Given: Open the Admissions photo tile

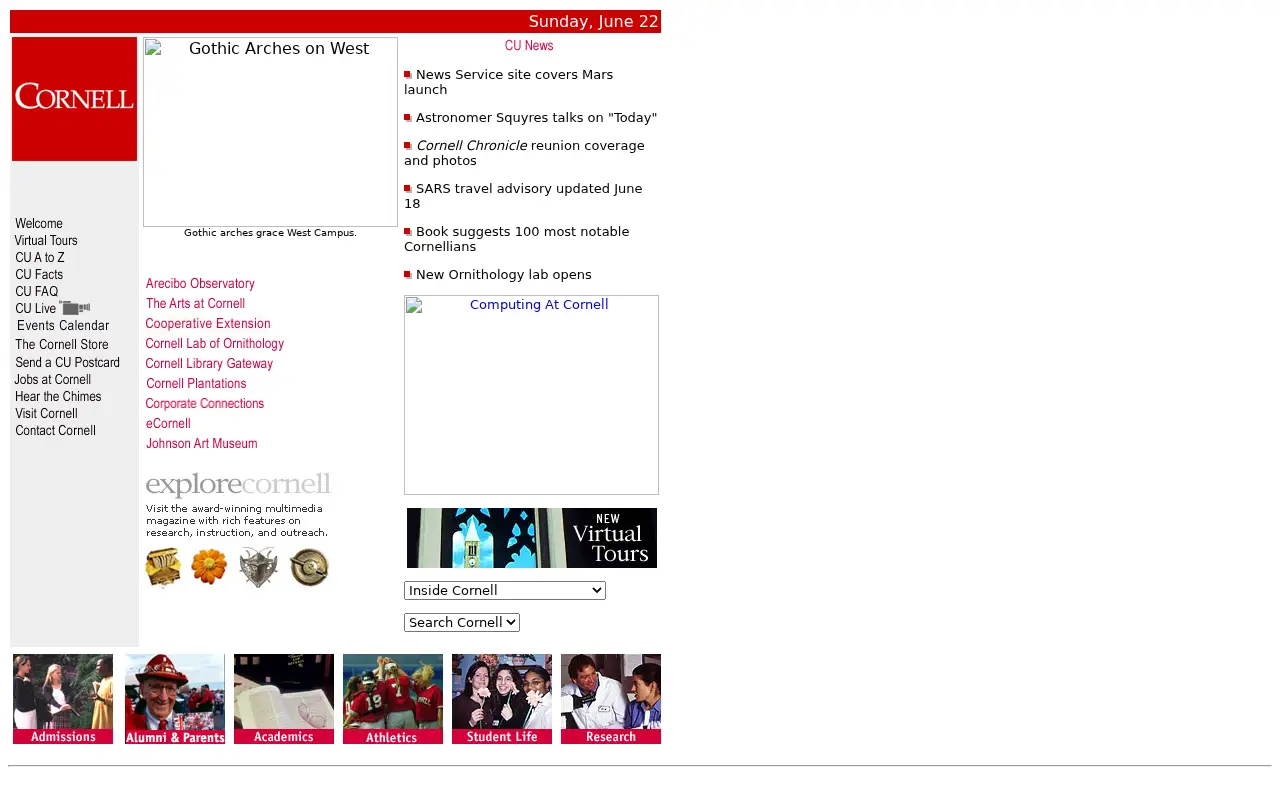Looking at the screenshot, I should pos(63,699).
